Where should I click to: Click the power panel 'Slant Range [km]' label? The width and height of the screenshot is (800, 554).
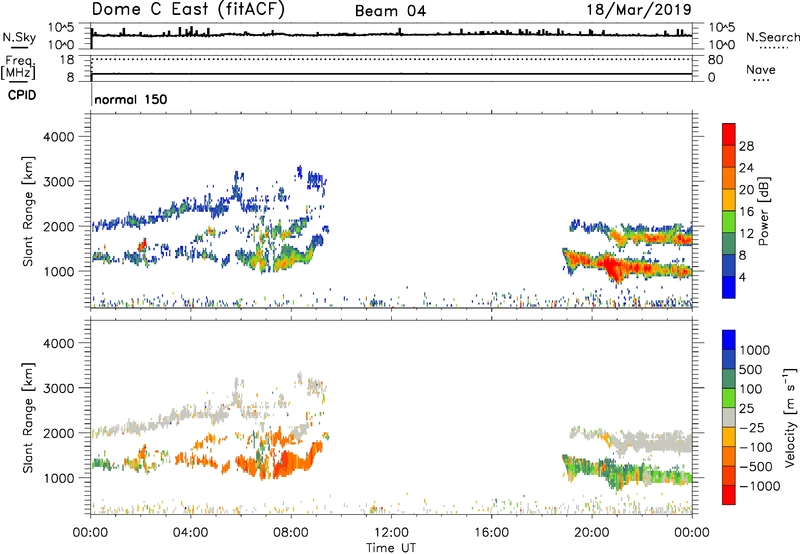tap(28, 211)
